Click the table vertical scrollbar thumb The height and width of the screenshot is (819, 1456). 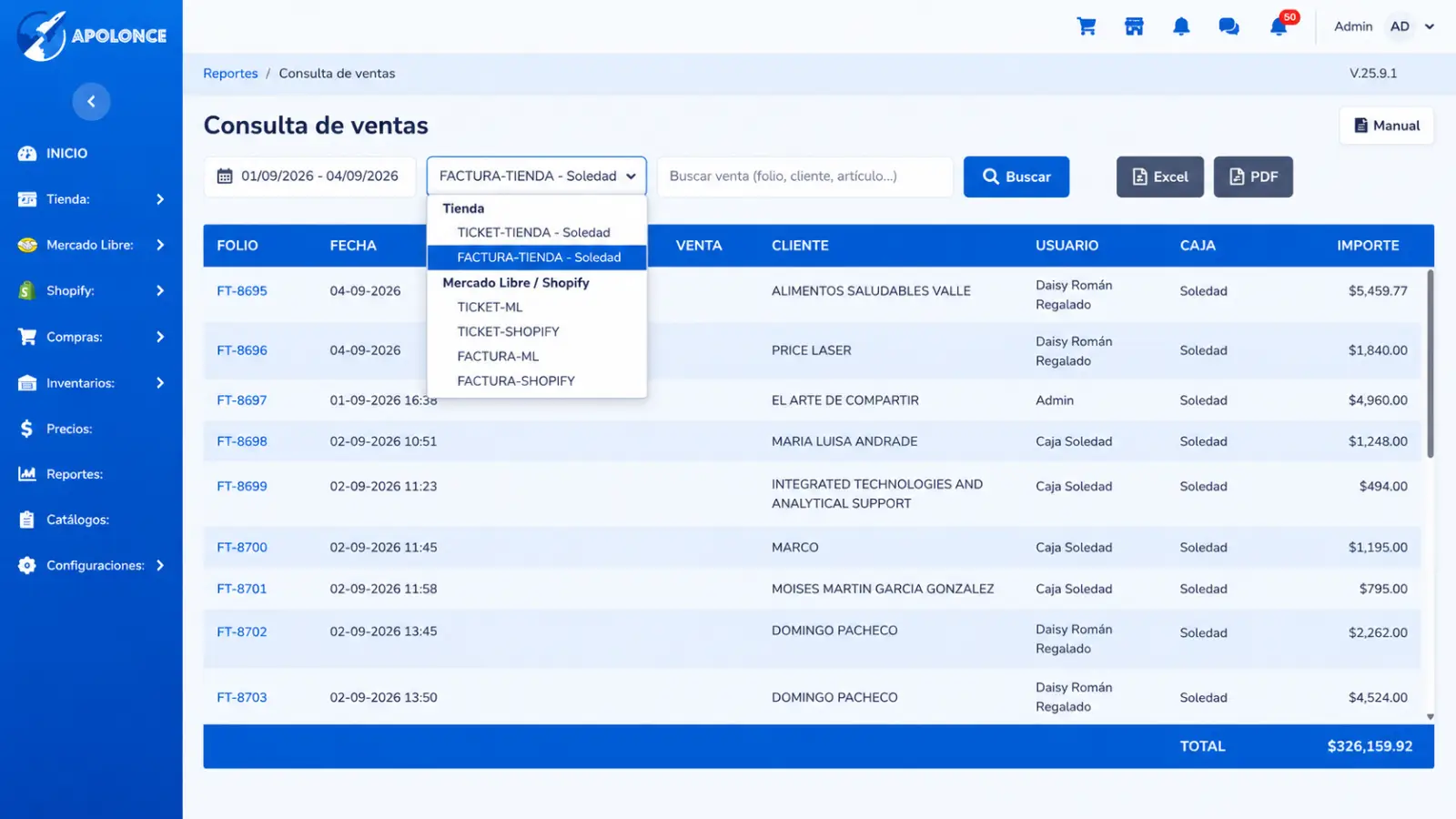pyautogui.click(x=1431, y=364)
